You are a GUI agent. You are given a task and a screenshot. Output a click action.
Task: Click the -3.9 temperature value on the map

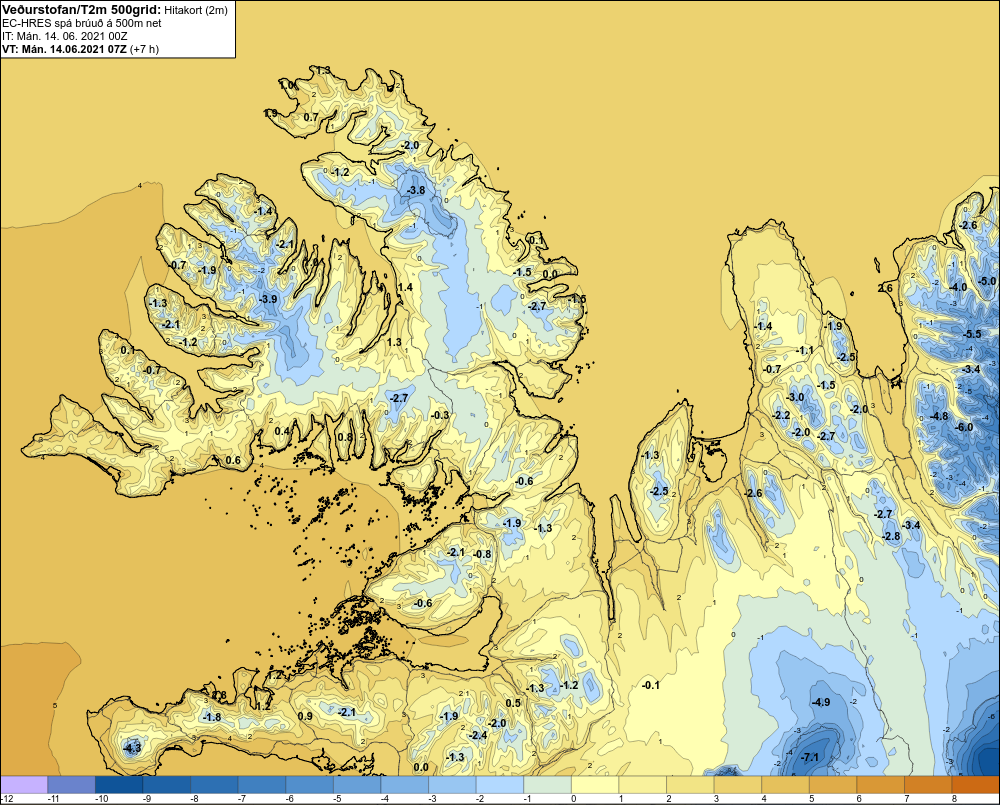(x=268, y=299)
